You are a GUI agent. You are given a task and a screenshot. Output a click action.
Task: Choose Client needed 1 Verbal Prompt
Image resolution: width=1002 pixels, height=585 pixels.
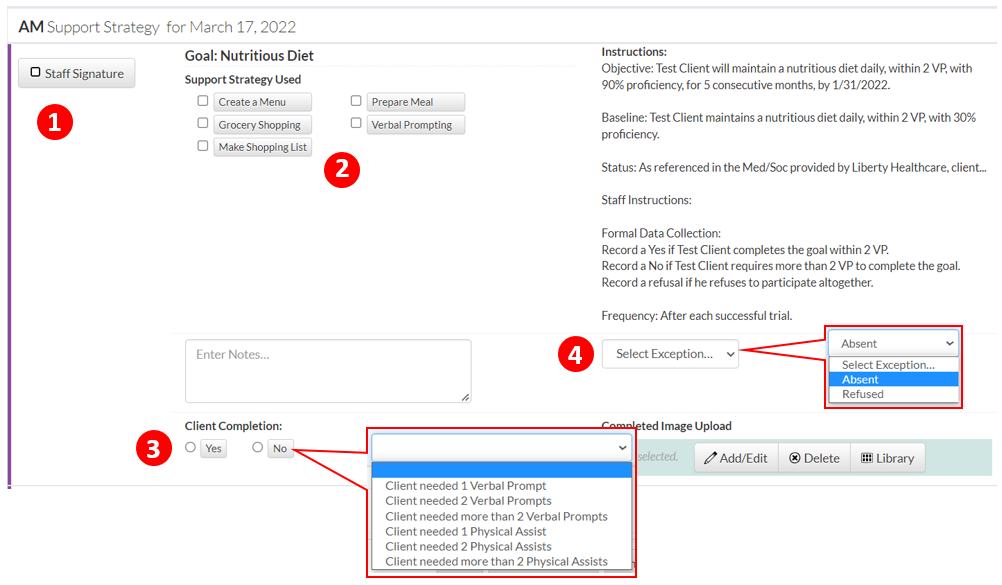tap(466, 486)
